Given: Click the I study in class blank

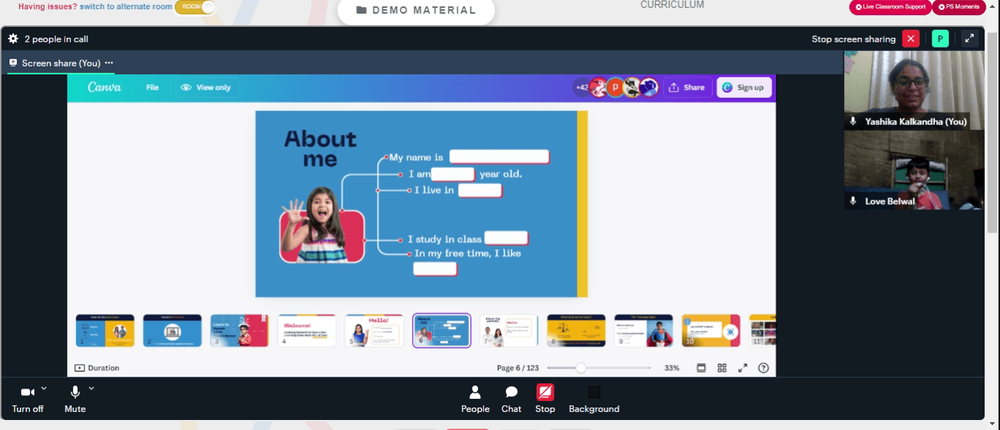Looking at the screenshot, I should coord(506,239).
